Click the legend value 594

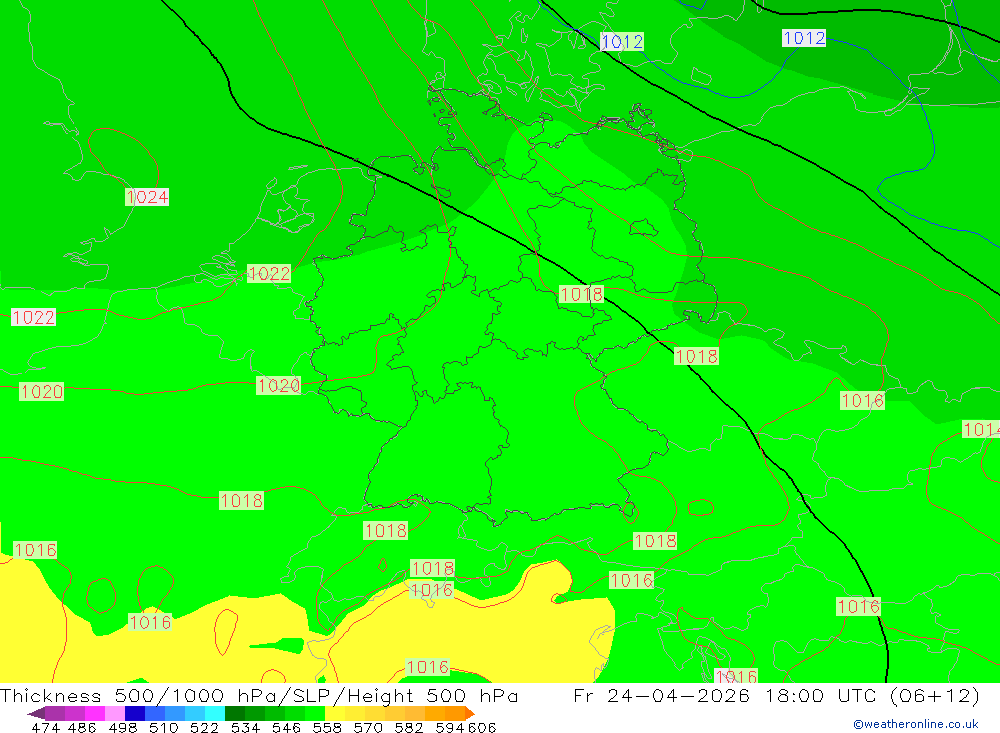(x=450, y=727)
